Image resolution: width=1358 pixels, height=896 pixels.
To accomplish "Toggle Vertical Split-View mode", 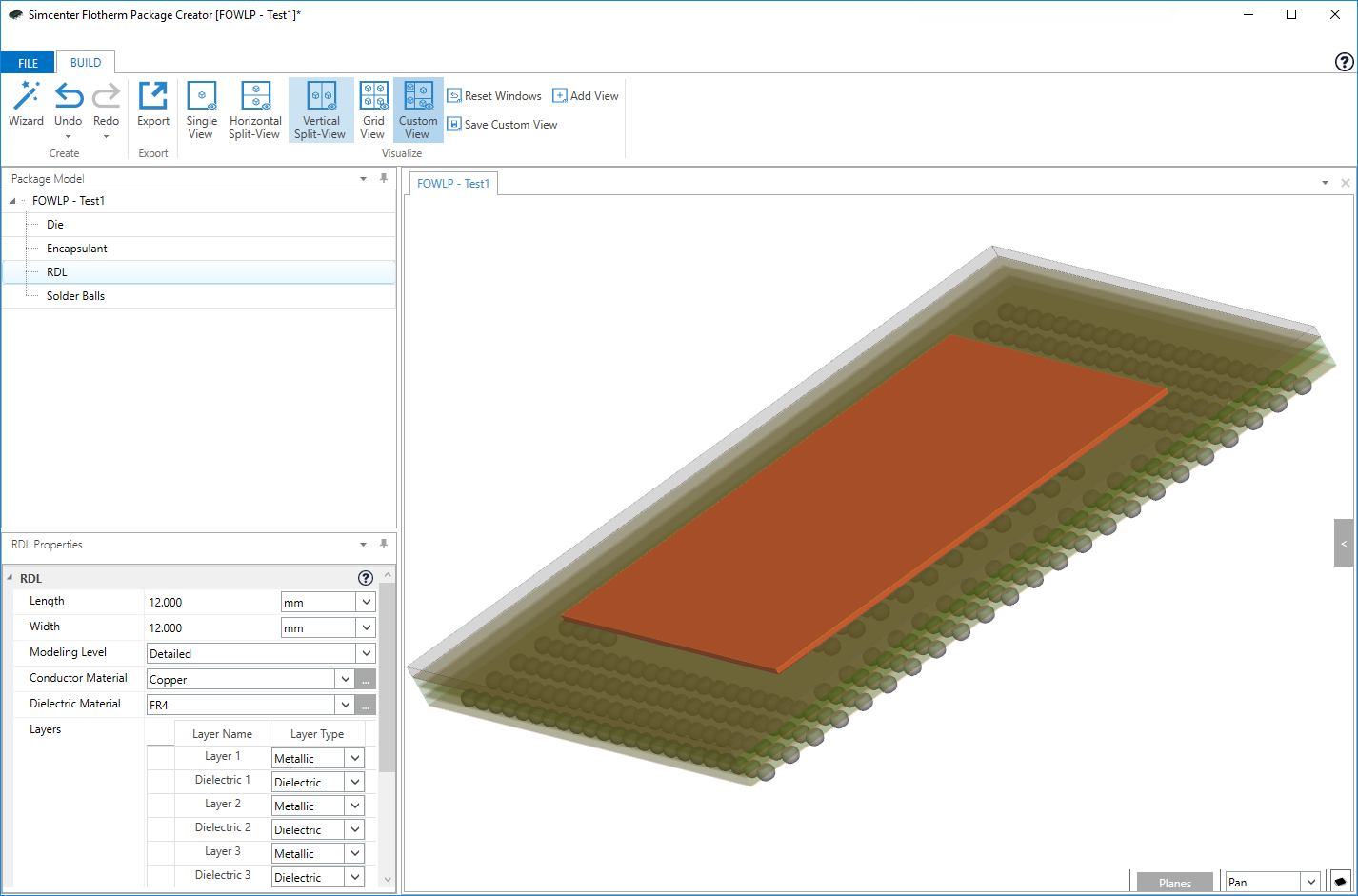I will tap(321, 110).
